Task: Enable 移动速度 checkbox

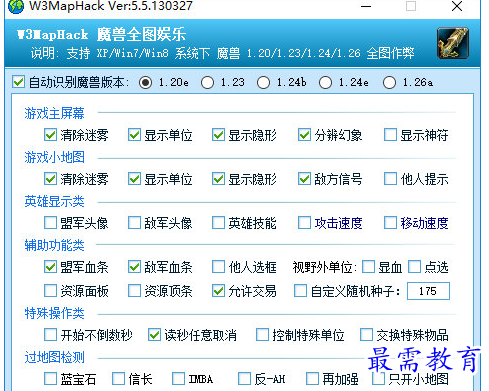Action: (390, 223)
